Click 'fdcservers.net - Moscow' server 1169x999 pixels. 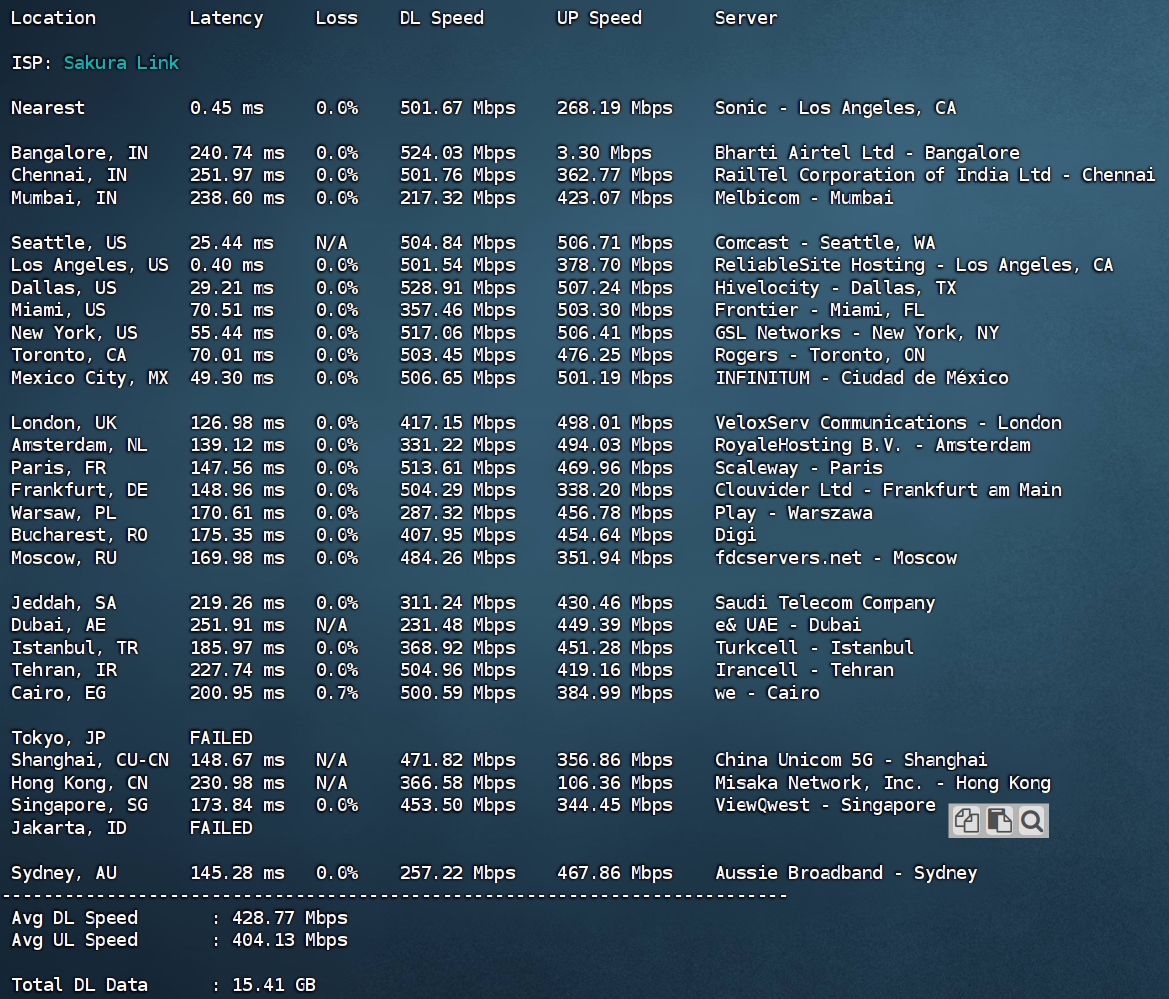(x=835, y=558)
